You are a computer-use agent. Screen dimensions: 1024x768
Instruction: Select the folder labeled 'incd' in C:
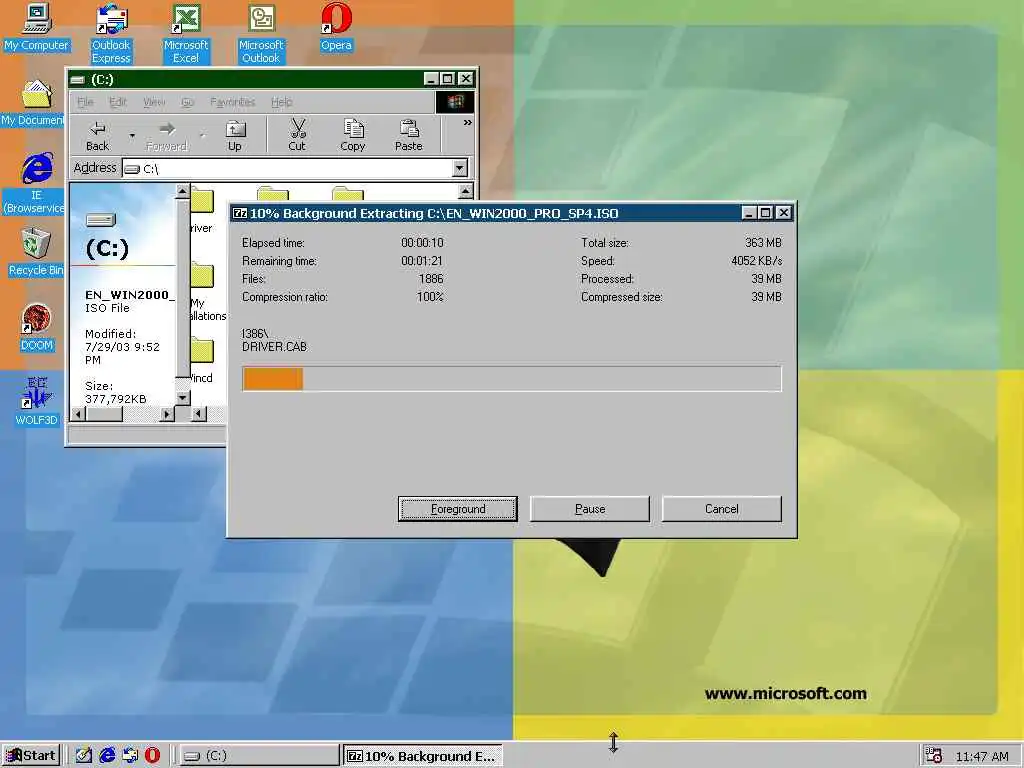click(x=201, y=361)
